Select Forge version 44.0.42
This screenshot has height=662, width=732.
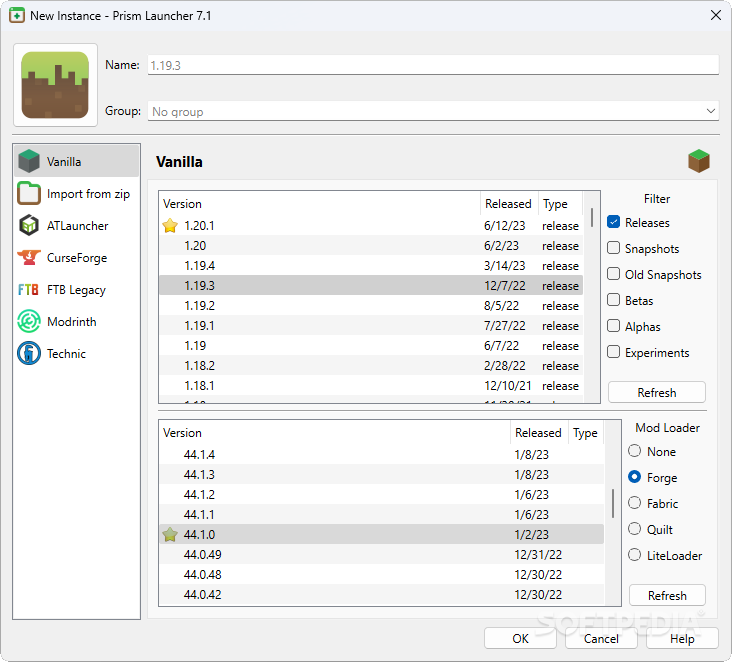click(381, 594)
